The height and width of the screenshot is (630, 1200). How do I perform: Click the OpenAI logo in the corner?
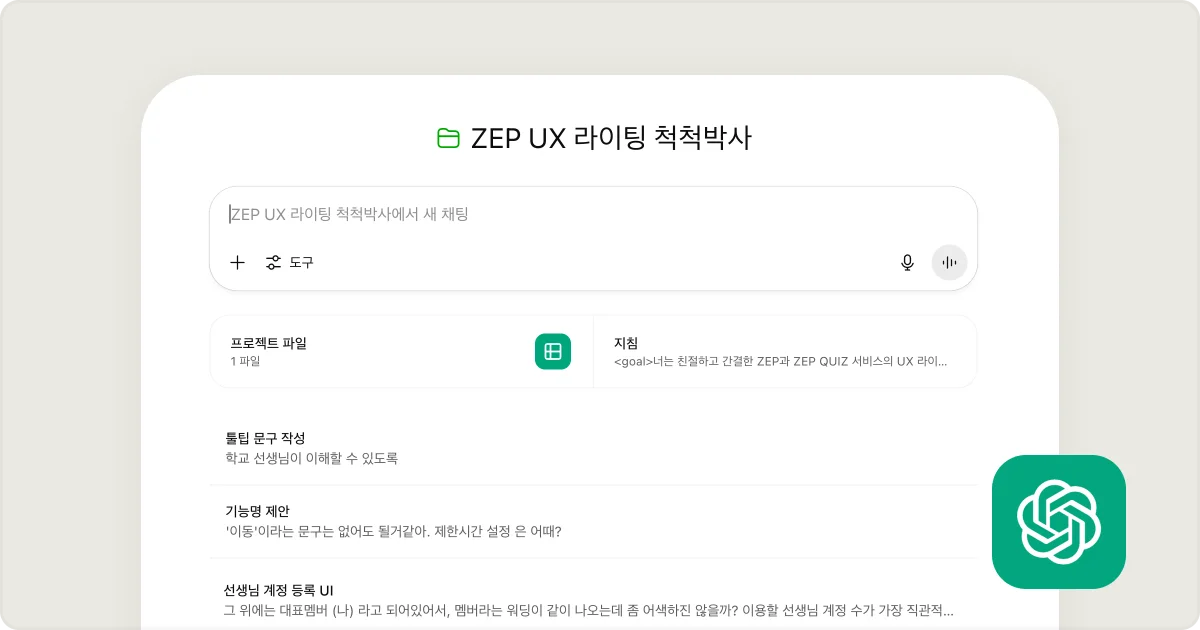click(1060, 522)
